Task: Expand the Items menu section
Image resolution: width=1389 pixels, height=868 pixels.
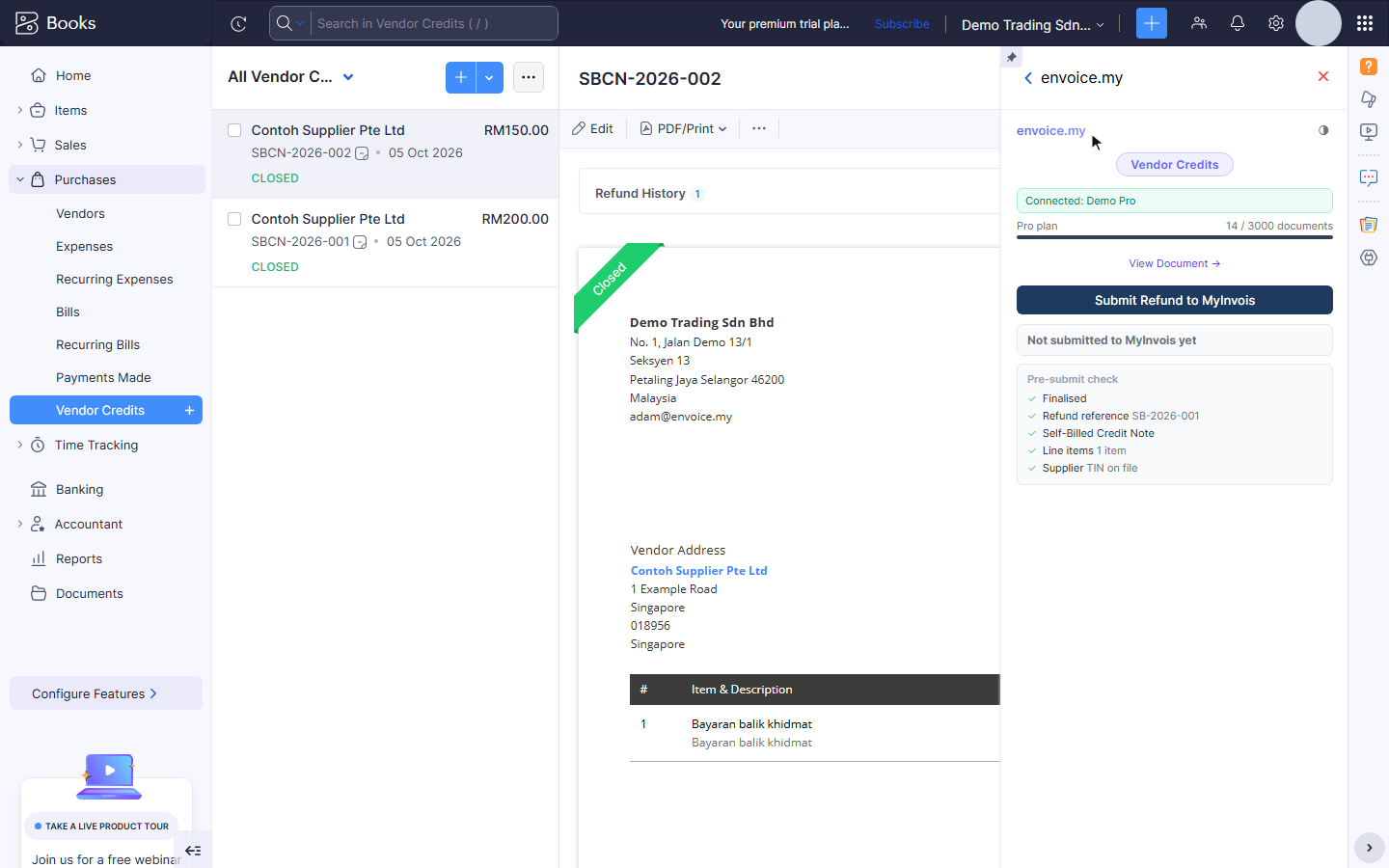Action: [20, 110]
